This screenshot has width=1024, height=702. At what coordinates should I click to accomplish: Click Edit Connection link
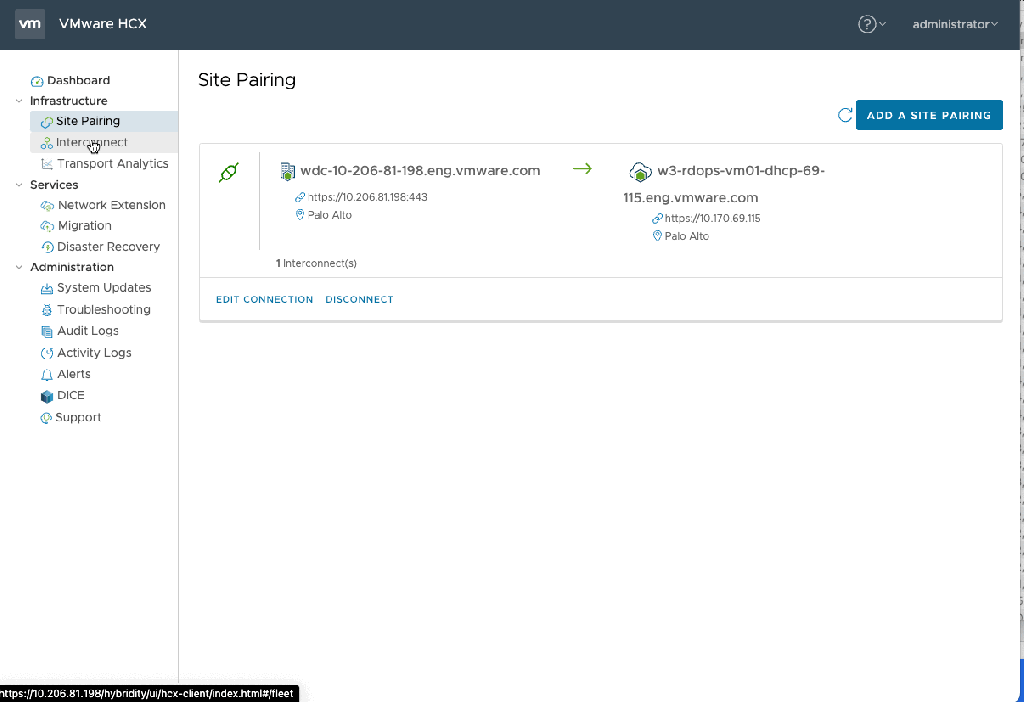point(264,300)
